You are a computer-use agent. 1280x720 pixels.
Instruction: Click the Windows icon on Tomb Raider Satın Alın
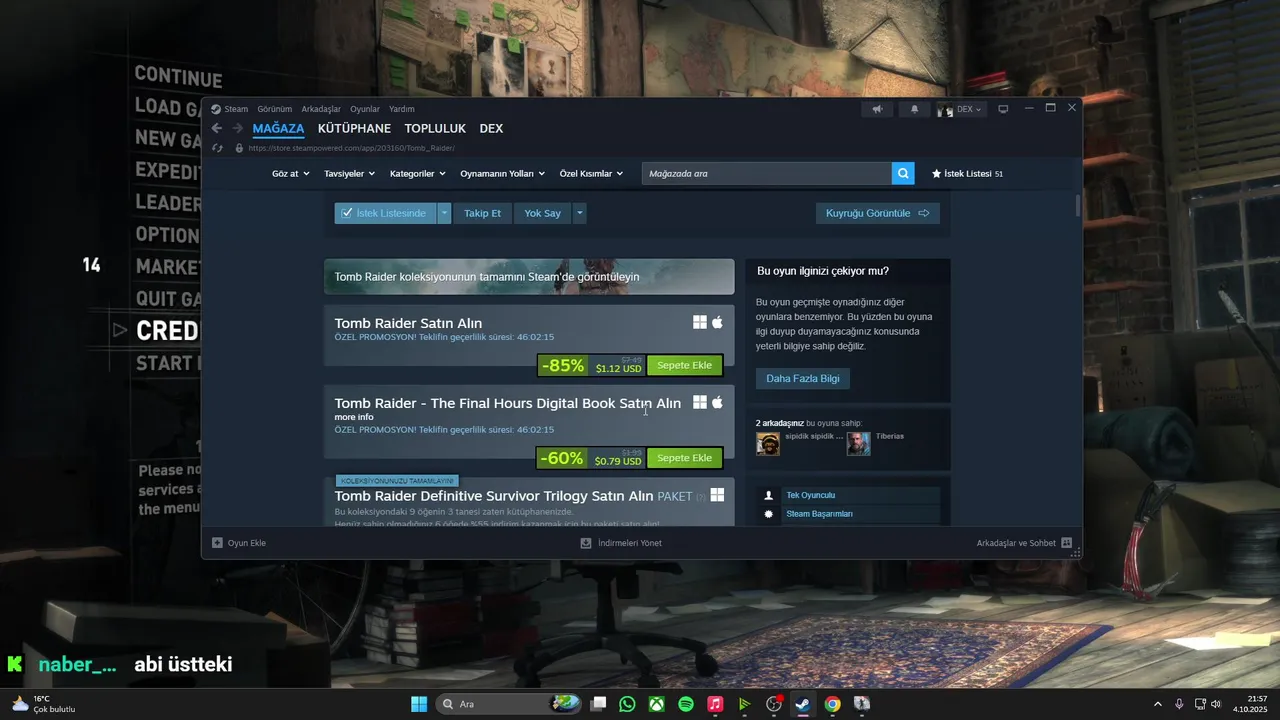700,322
